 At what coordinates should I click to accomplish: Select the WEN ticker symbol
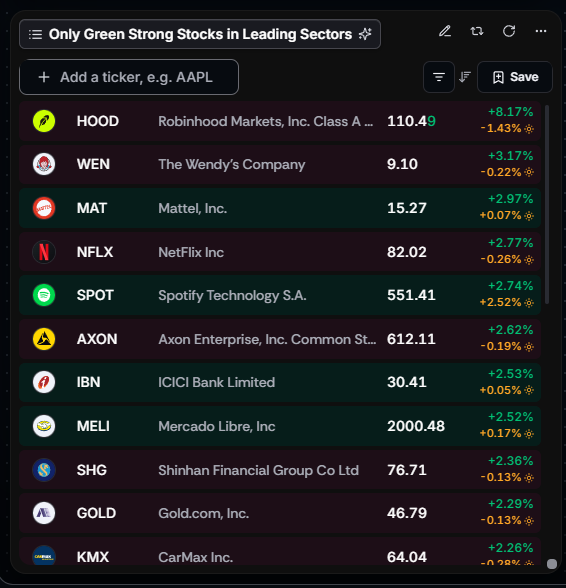[x=93, y=164]
